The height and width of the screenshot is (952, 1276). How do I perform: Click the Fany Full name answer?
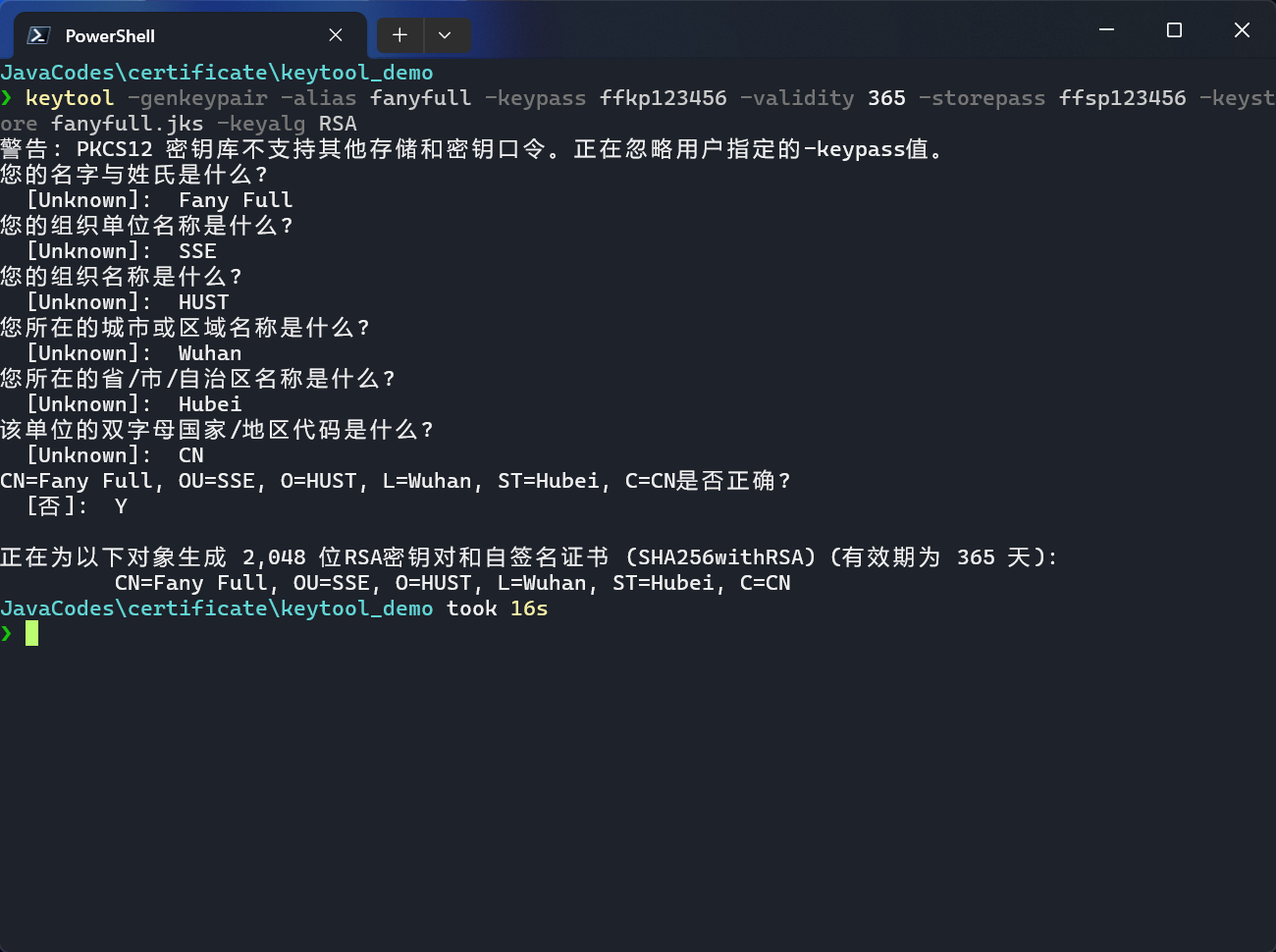tap(236, 200)
